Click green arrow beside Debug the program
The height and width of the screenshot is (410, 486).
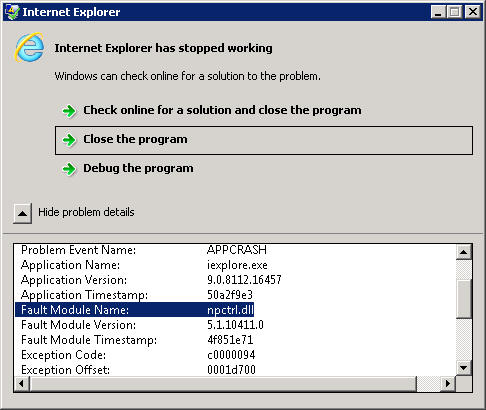69,169
